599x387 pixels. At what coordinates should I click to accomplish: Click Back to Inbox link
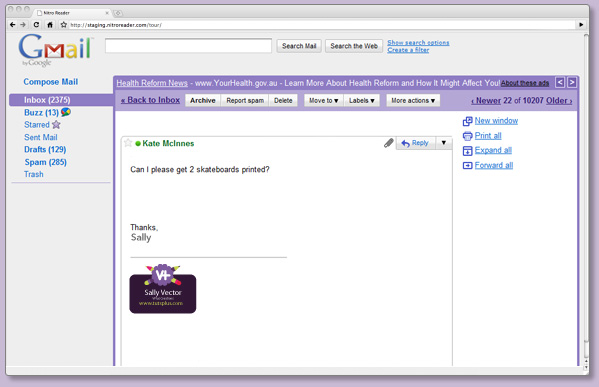pyautogui.click(x=150, y=100)
